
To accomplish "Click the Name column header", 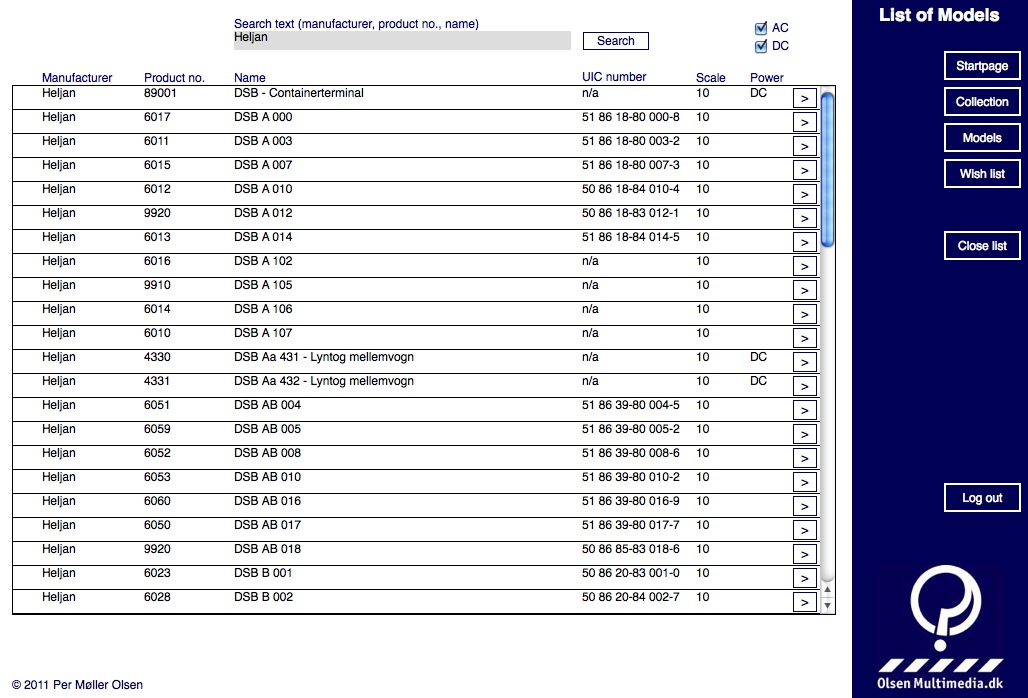I will point(250,77).
